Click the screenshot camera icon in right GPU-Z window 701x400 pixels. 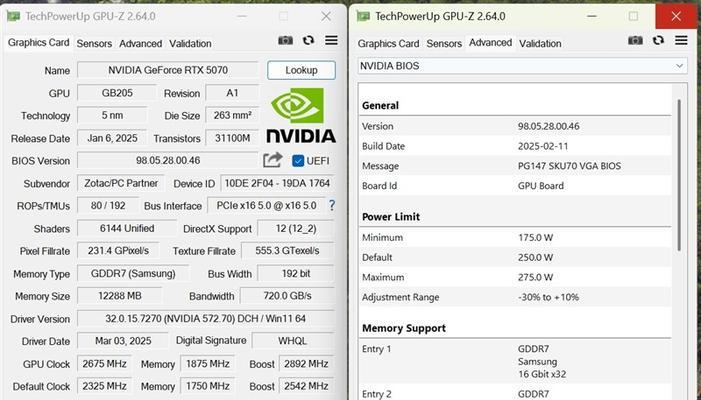pos(635,41)
